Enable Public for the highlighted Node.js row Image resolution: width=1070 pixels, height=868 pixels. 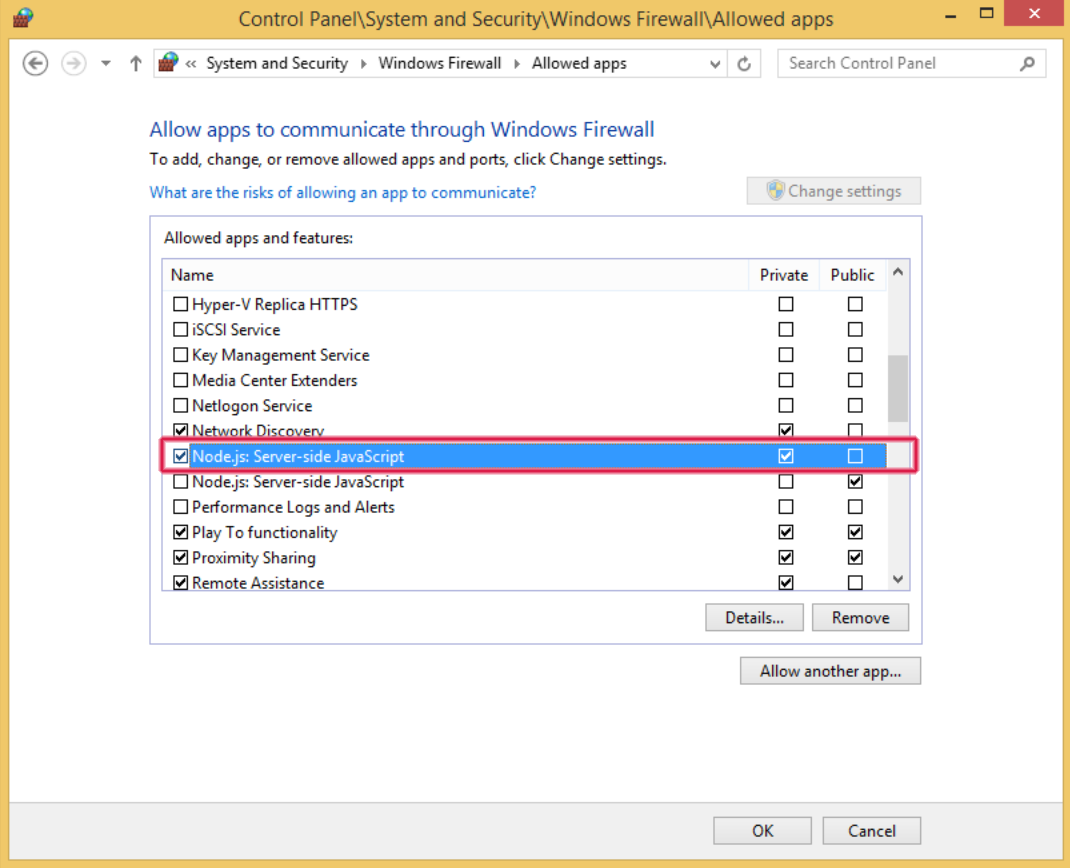tap(855, 456)
